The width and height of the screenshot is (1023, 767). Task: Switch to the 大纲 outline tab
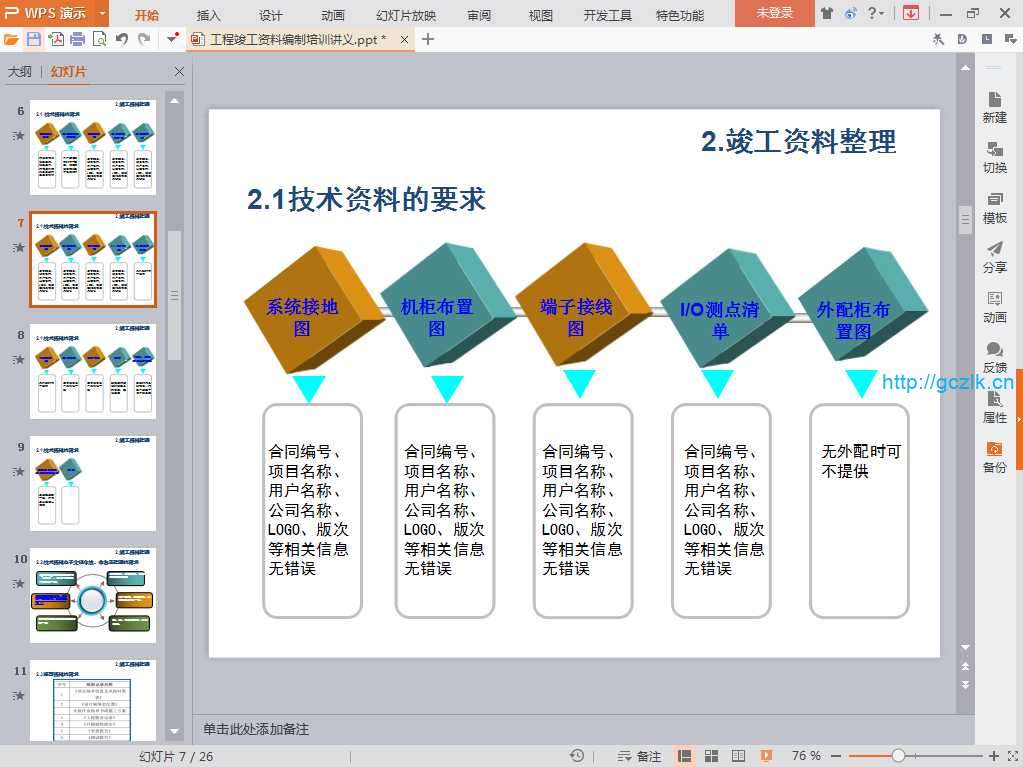[x=20, y=72]
